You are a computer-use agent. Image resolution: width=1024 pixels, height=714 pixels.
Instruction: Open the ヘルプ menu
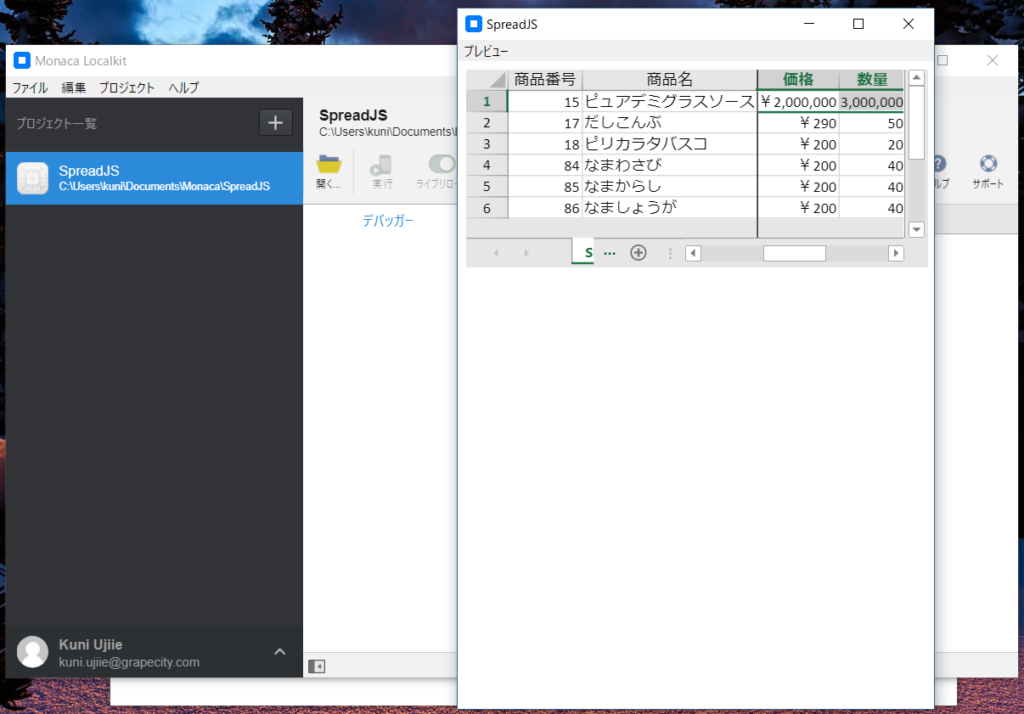tap(184, 88)
